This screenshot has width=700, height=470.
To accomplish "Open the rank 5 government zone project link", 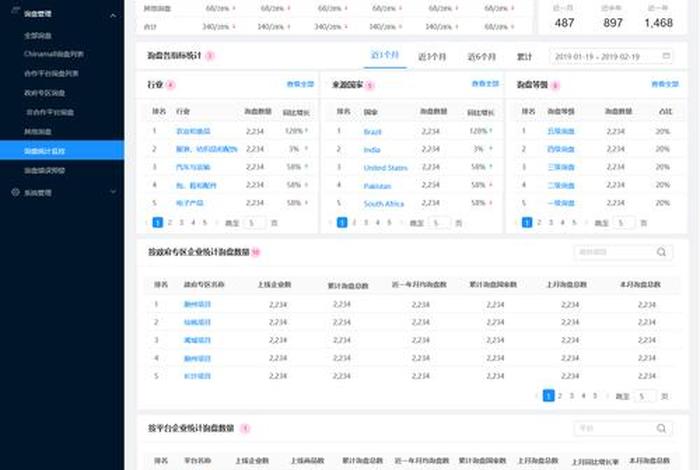I will [197, 376].
